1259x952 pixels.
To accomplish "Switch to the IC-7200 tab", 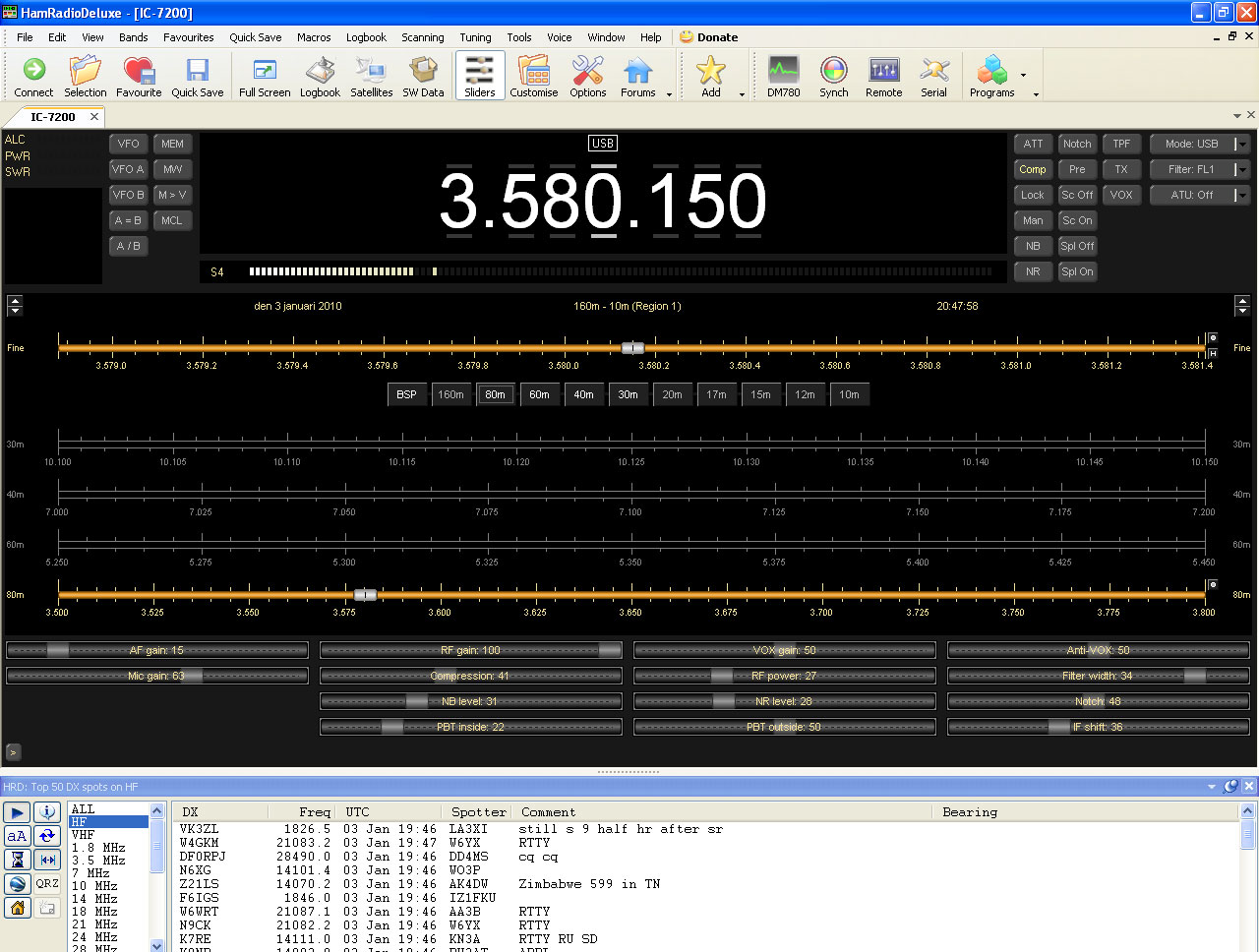I will [x=53, y=117].
